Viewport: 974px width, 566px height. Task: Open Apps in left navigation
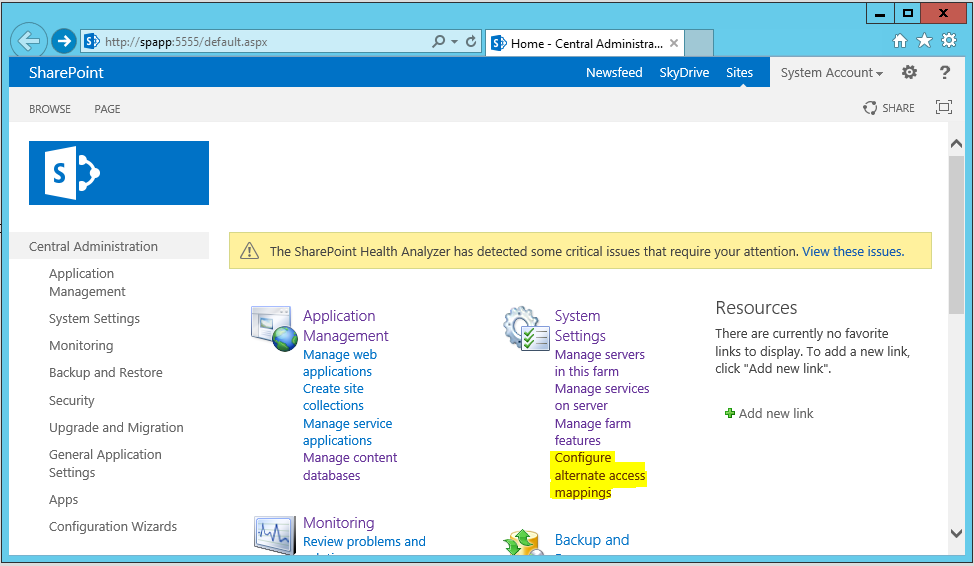63,500
